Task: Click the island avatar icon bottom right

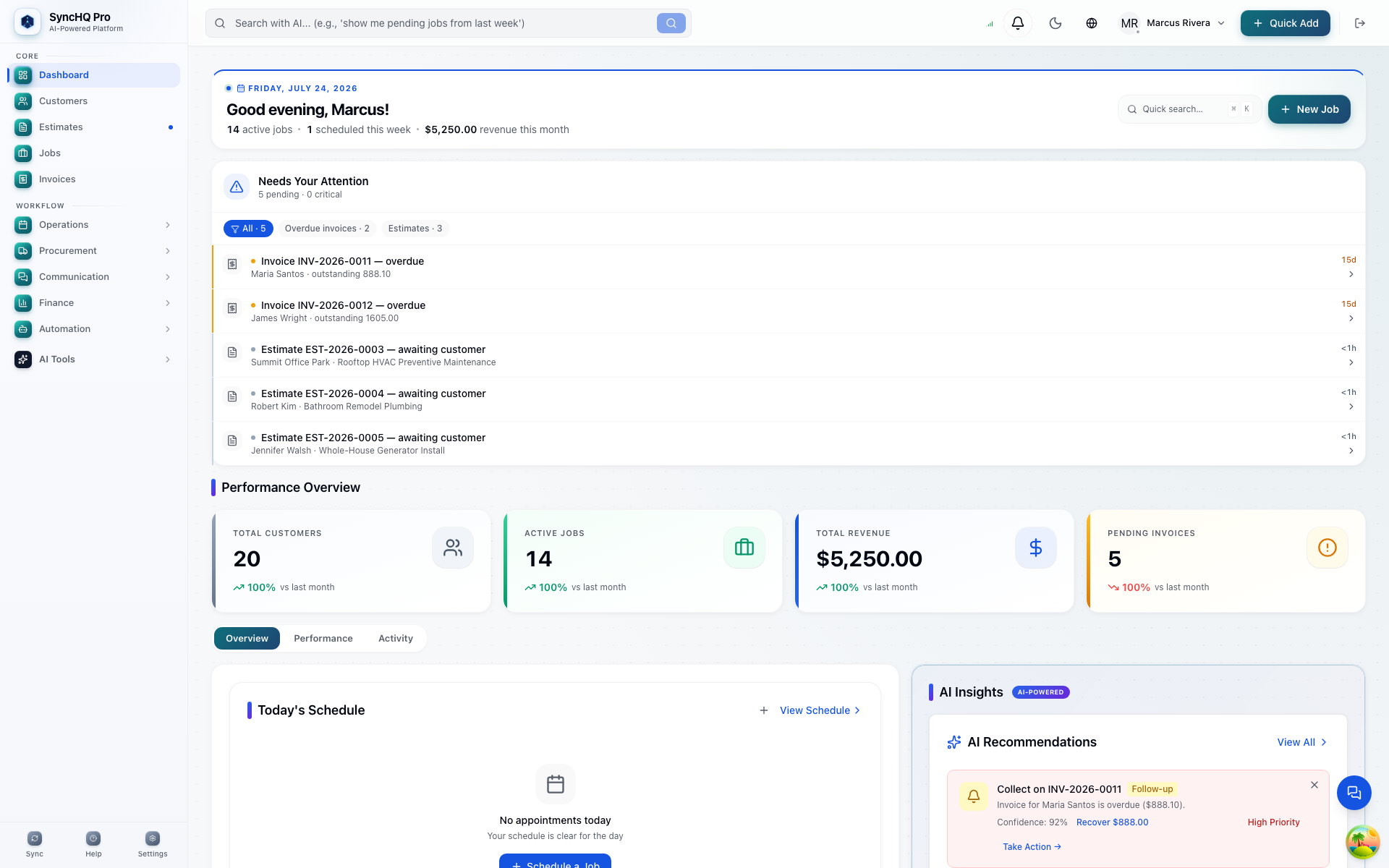Action: tap(1362, 843)
